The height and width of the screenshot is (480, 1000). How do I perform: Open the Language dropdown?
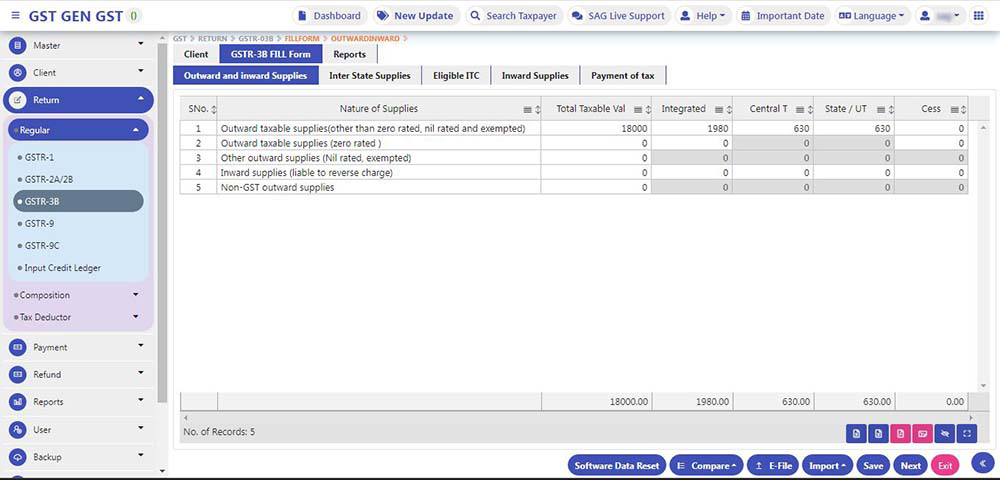(870, 16)
